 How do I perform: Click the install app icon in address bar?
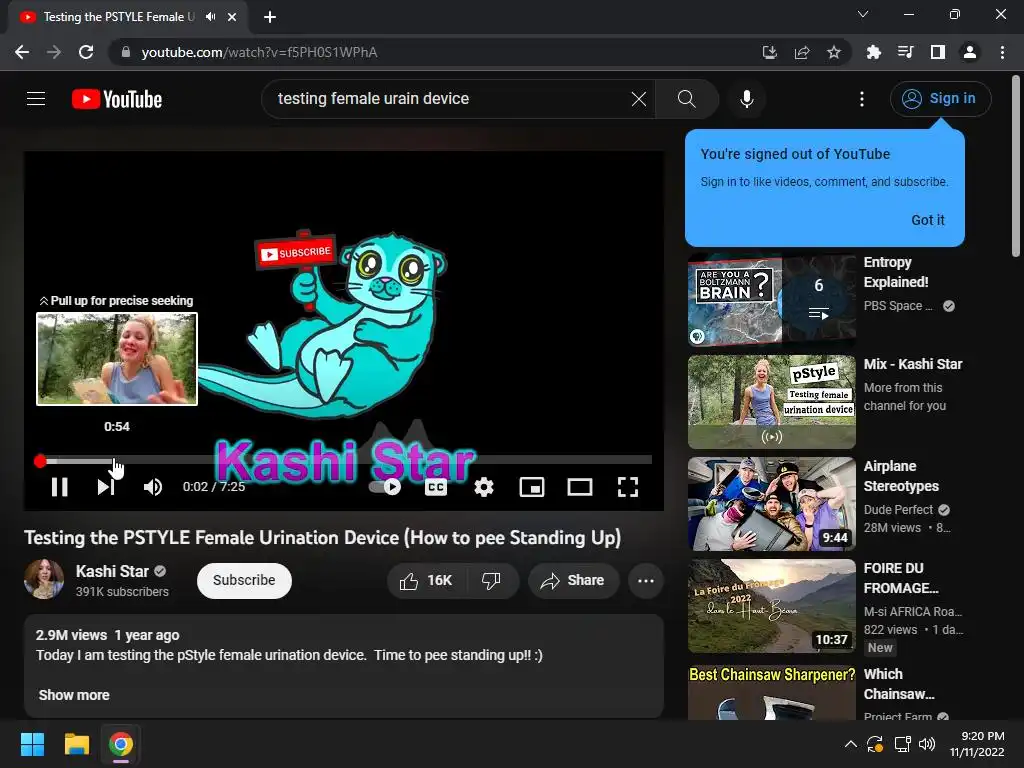(x=770, y=52)
